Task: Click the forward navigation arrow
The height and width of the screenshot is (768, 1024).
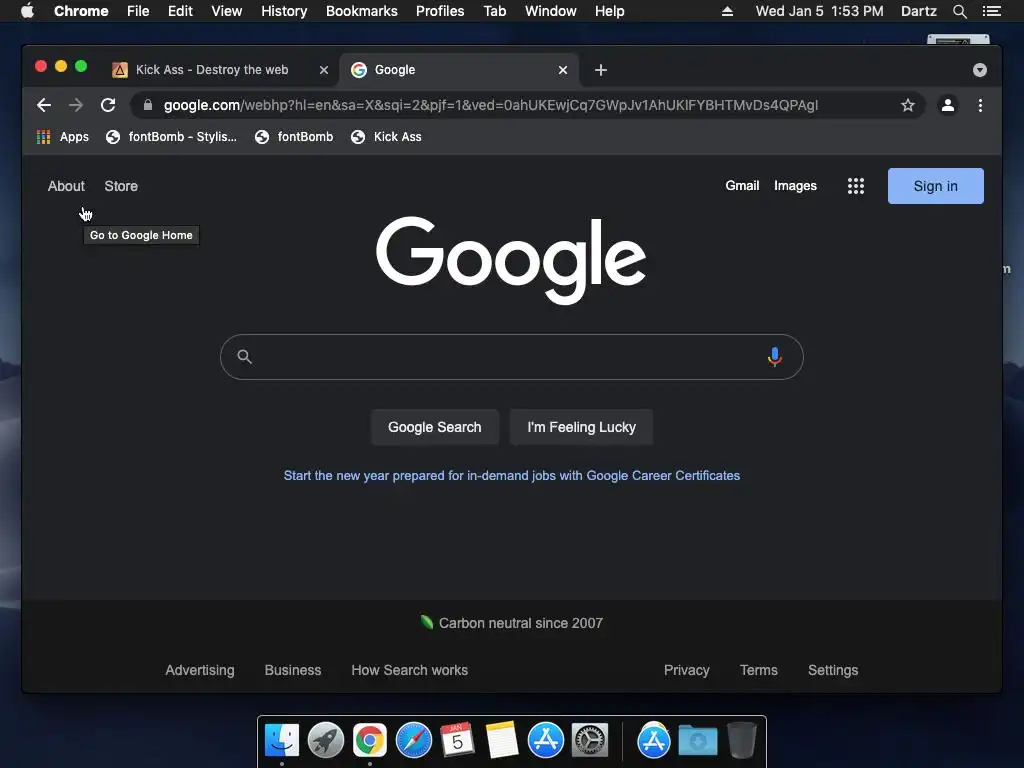Action: (x=76, y=105)
